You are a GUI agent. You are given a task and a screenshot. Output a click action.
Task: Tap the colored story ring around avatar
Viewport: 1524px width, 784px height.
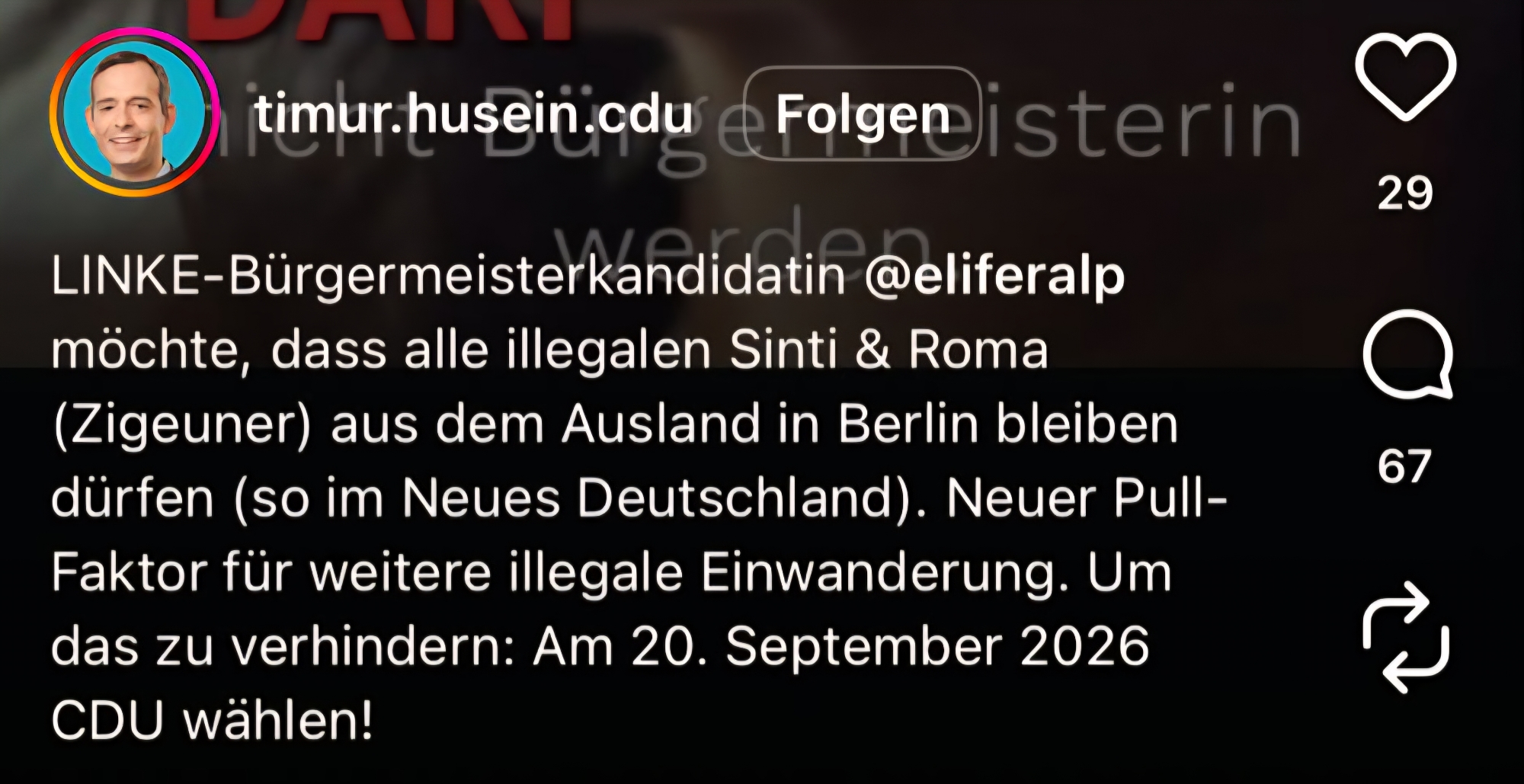point(134,112)
